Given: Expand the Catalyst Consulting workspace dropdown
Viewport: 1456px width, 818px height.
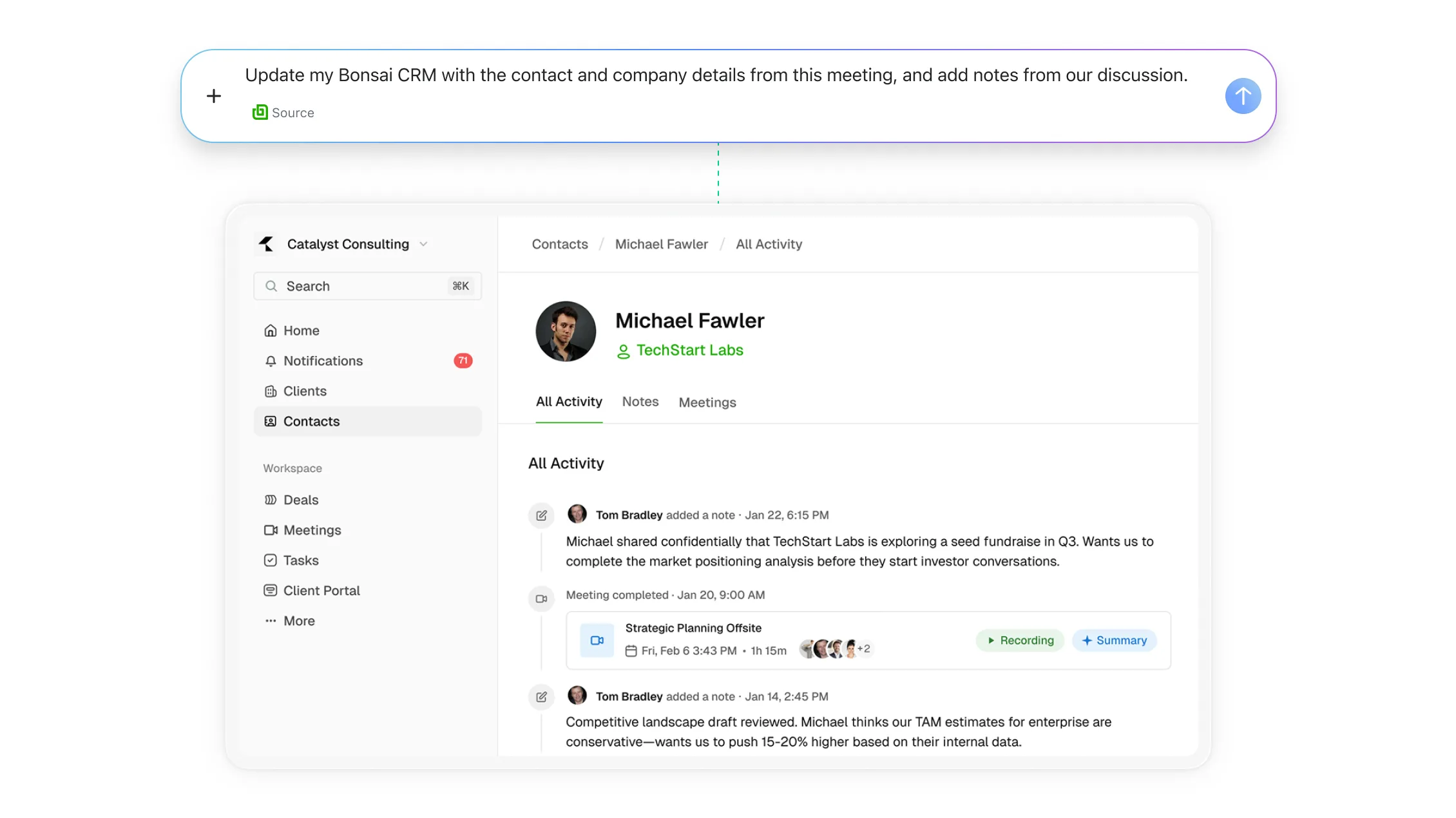Looking at the screenshot, I should [x=423, y=244].
